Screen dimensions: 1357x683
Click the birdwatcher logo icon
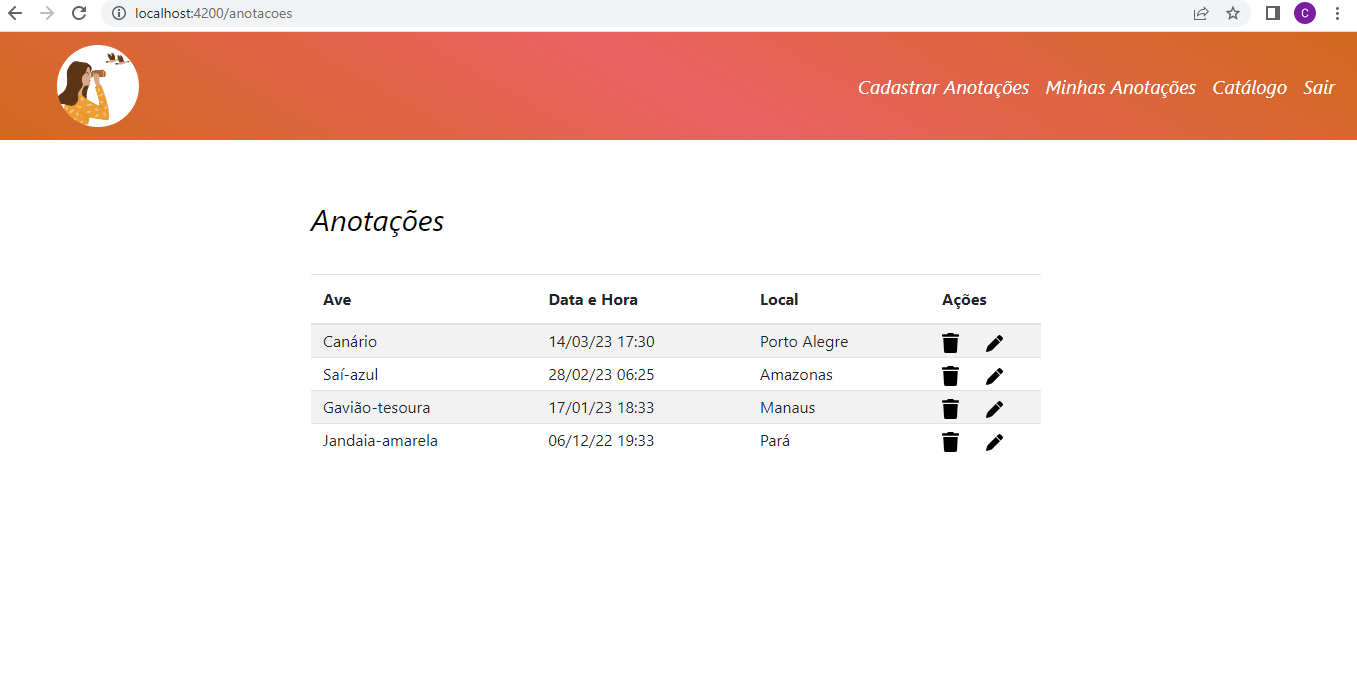(x=97, y=86)
